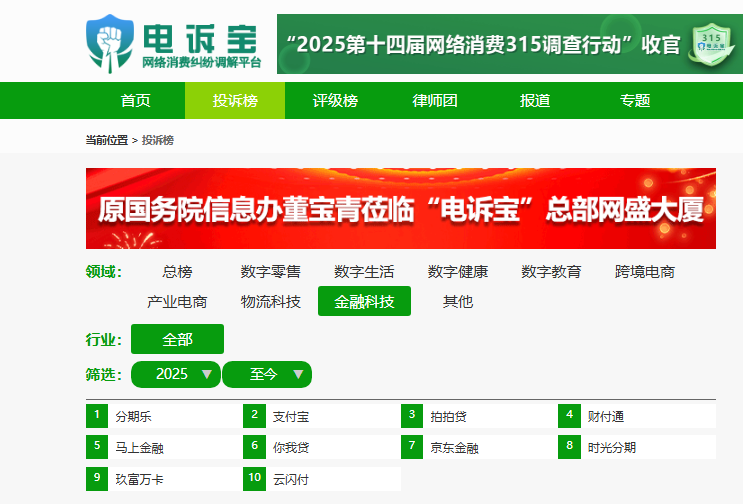
Task: Click the 投诉榜 breadcrumb link
Action: (158, 140)
